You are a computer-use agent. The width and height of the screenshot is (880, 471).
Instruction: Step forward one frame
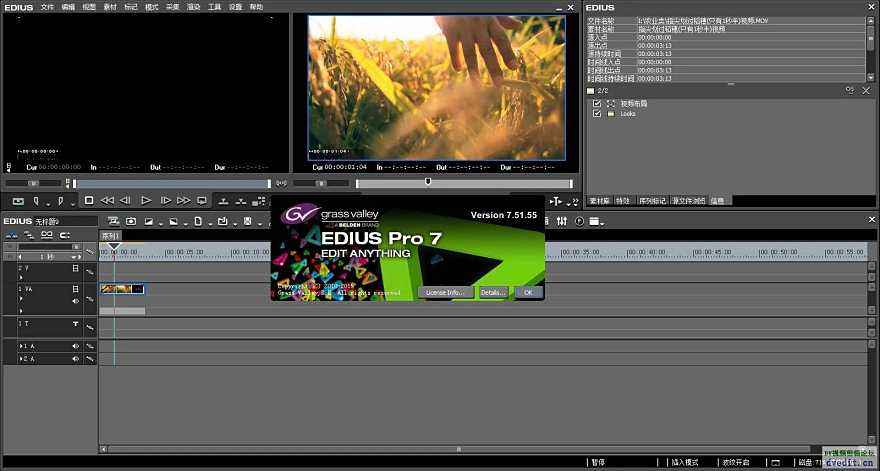pos(166,200)
